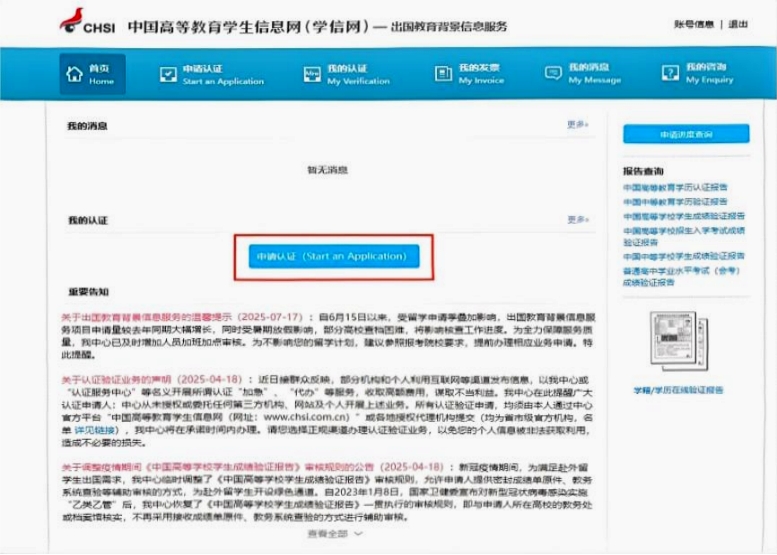Switch to the My Invoice tab
Screen dimensions: 777x555
[x=479, y=74]
